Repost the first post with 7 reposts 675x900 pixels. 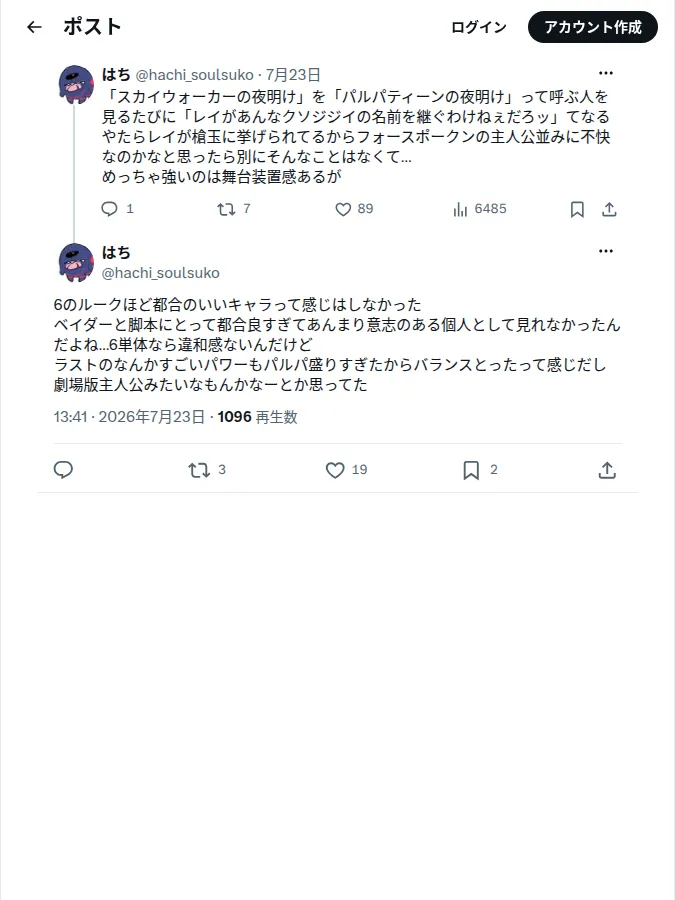226,209
